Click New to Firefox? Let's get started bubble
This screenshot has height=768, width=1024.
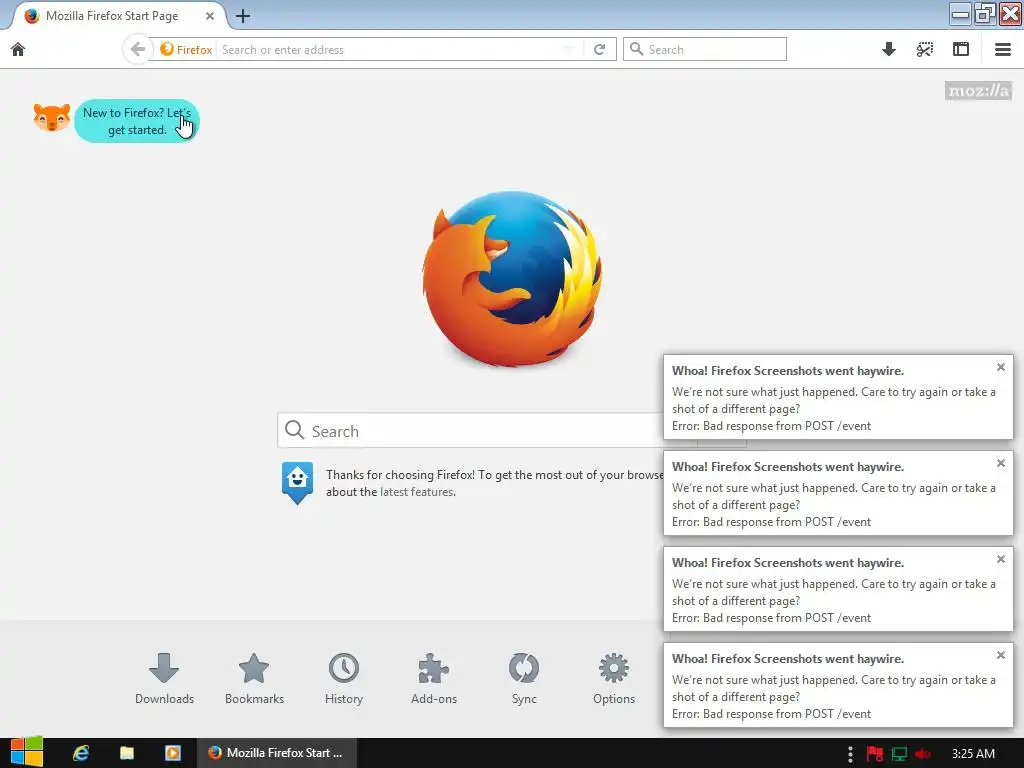click(x=136, y=121)
